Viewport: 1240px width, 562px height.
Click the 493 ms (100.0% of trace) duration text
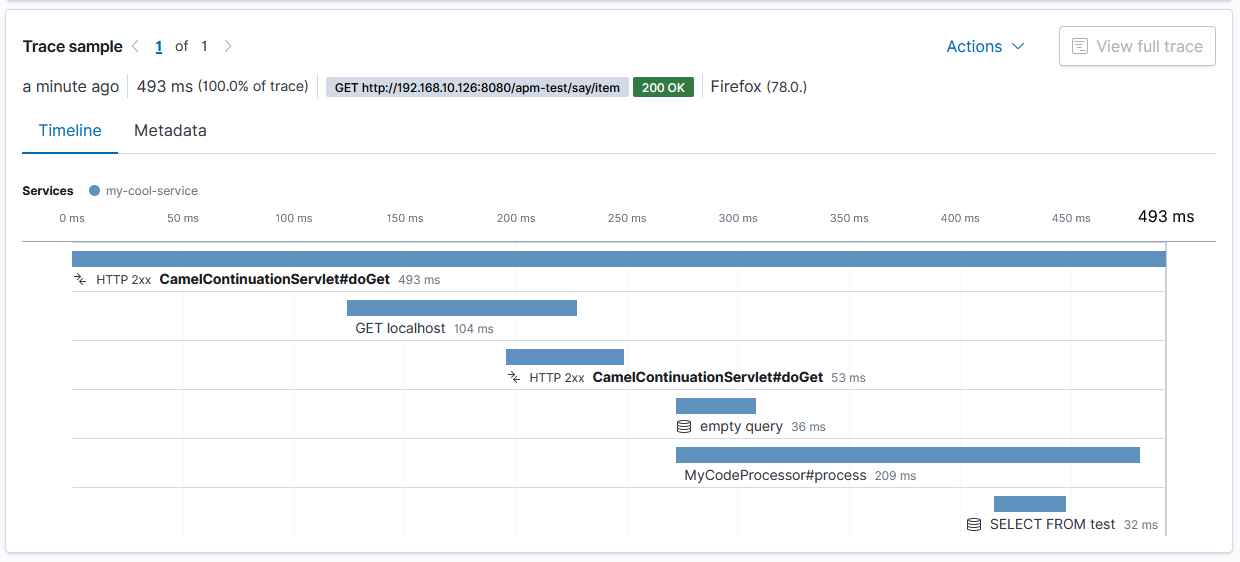[222, 87]
